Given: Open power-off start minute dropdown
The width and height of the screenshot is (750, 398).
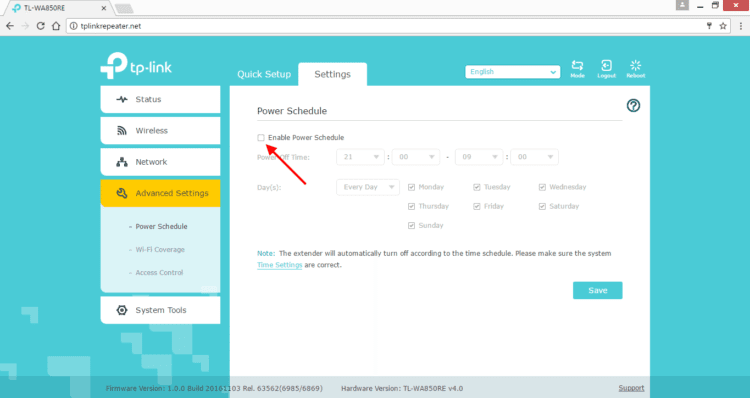Looking at the screenshot, I should pos(416,157).
